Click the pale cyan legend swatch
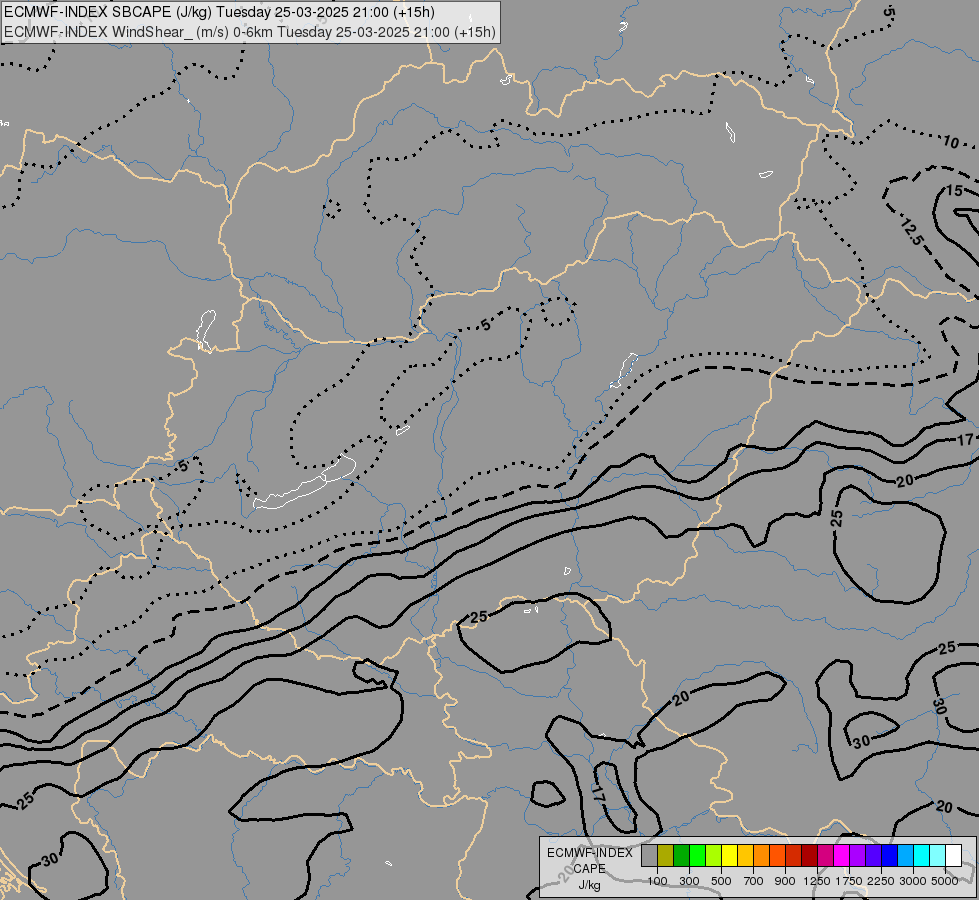Viewport: 979px width, 900px height. pyautogui.click(x=937, y=855)
